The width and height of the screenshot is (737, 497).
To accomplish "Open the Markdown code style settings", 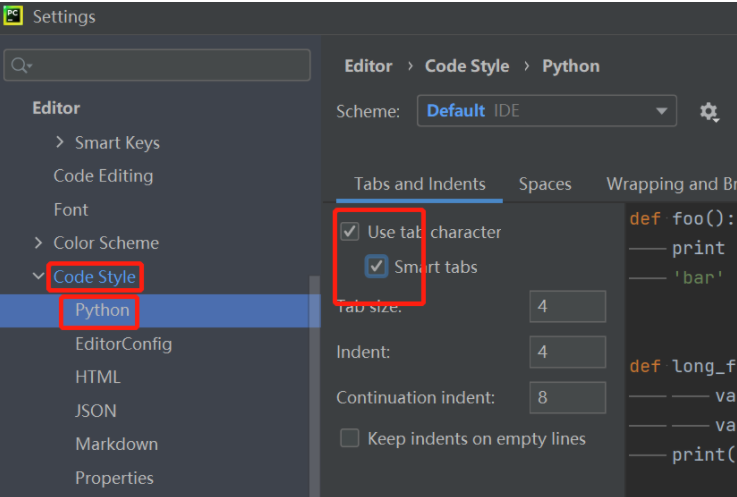I will point(116,444).
